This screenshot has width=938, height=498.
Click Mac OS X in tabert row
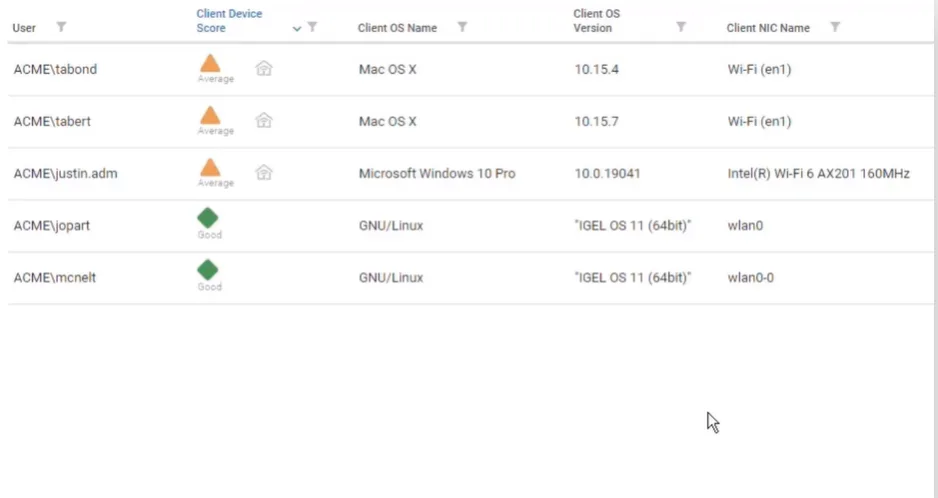tap(388, 122)
